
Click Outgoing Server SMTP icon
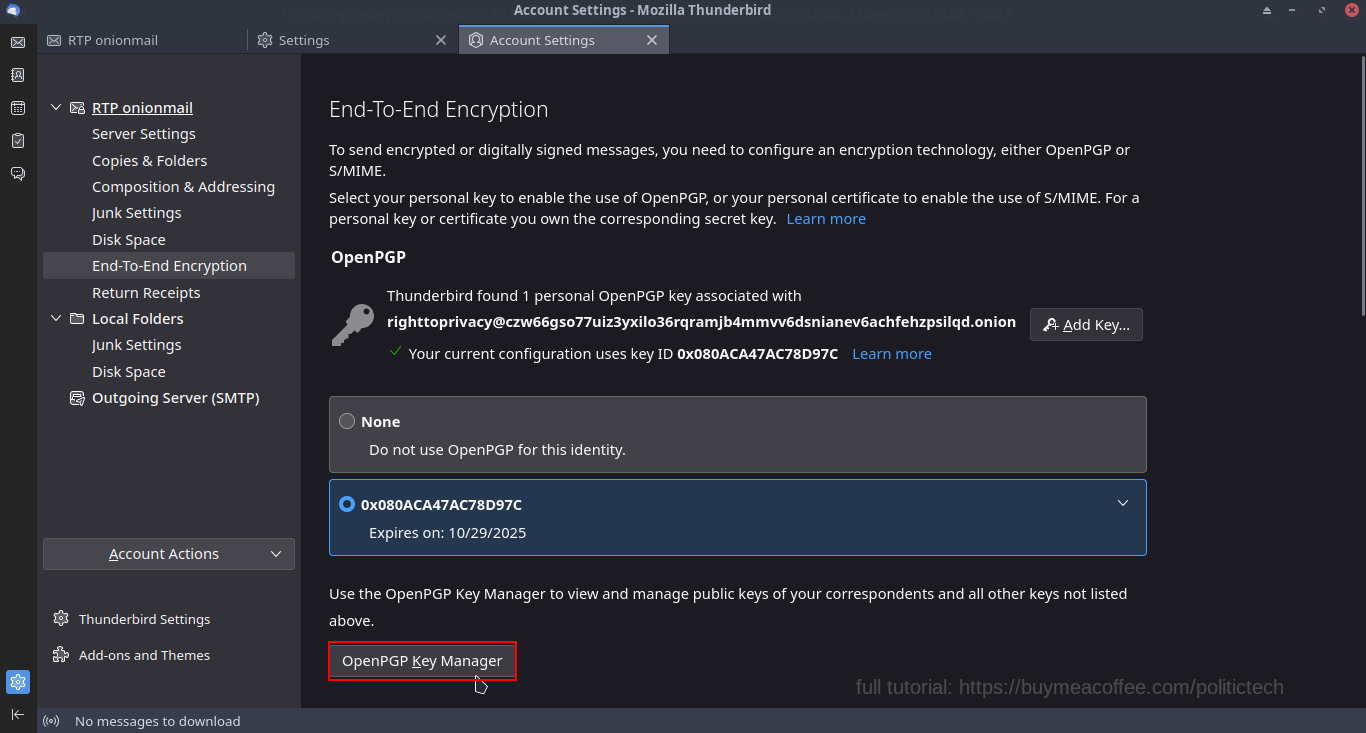77,398
